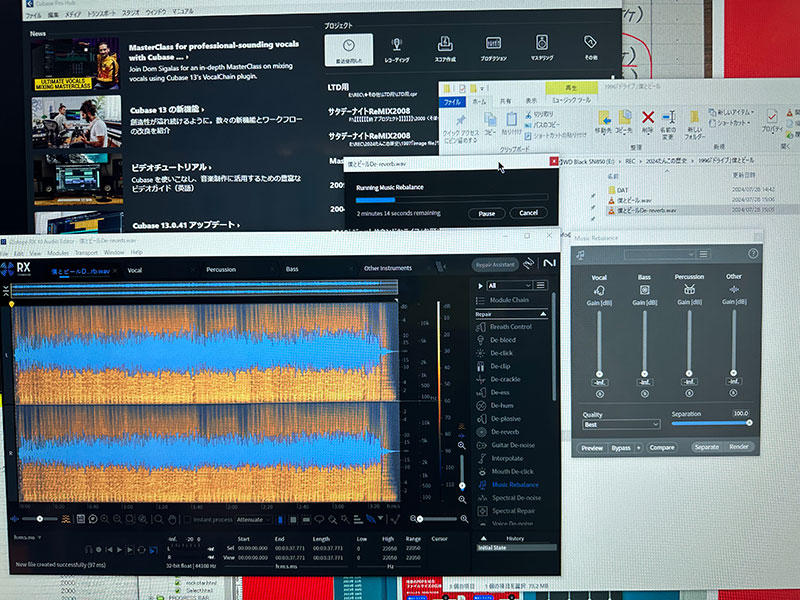Select the grab hand tool in RX toolbar
Image resolution: width=800 pixels, height=600 pixels.
(172, 519)
